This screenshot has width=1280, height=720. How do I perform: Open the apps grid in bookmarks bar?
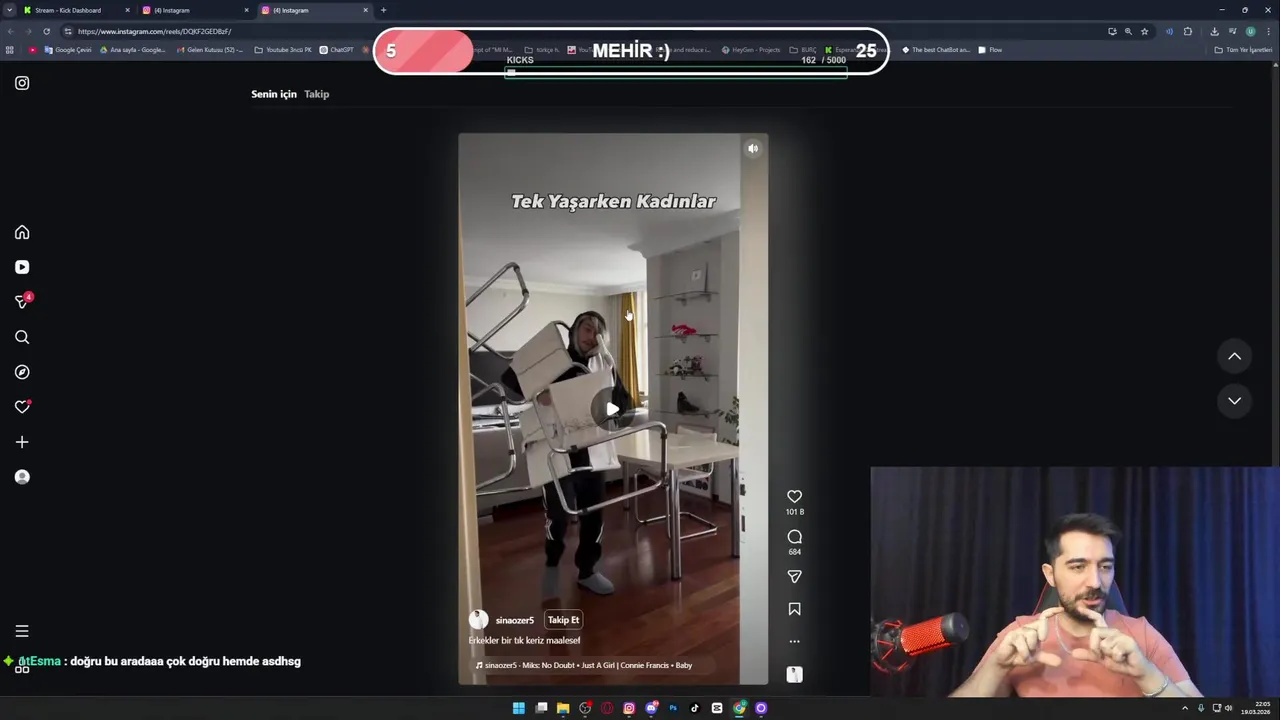coord(10,50)
